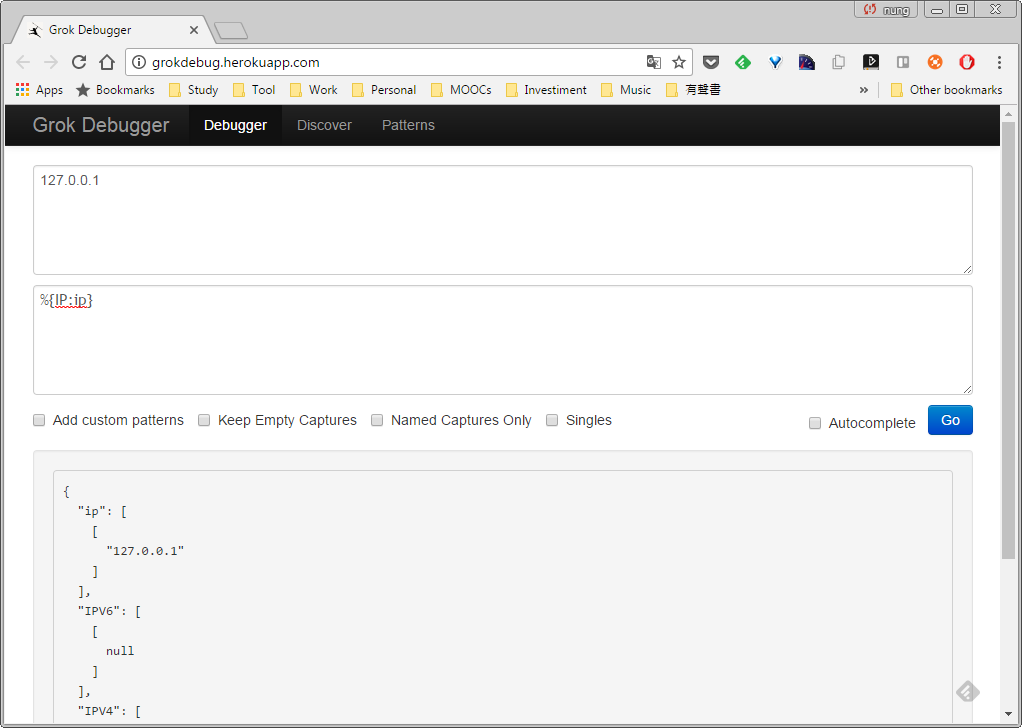This screenshot has height=728, width=1022.
Task: Expand the MOOCs bookmark folder
Action: [461, 90]
